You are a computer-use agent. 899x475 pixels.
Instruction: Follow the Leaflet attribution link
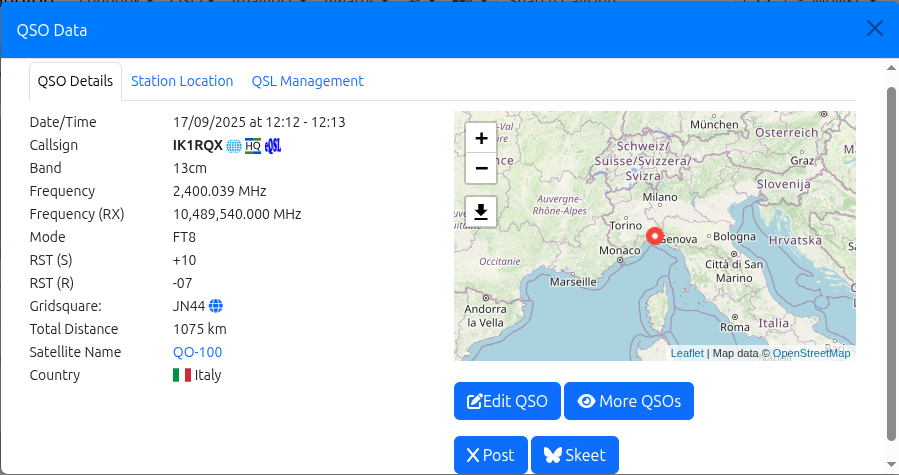tap(686, 353)
